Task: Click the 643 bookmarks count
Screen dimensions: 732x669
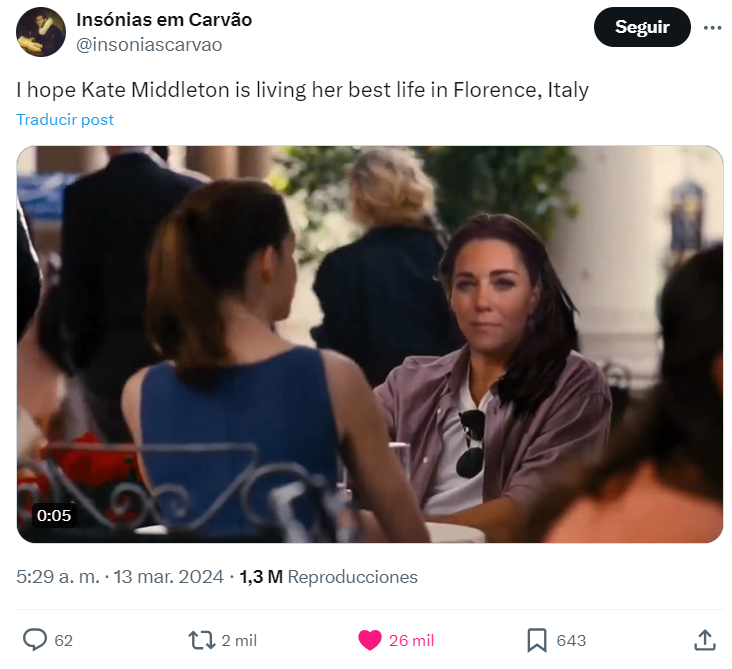Action: 571,641
